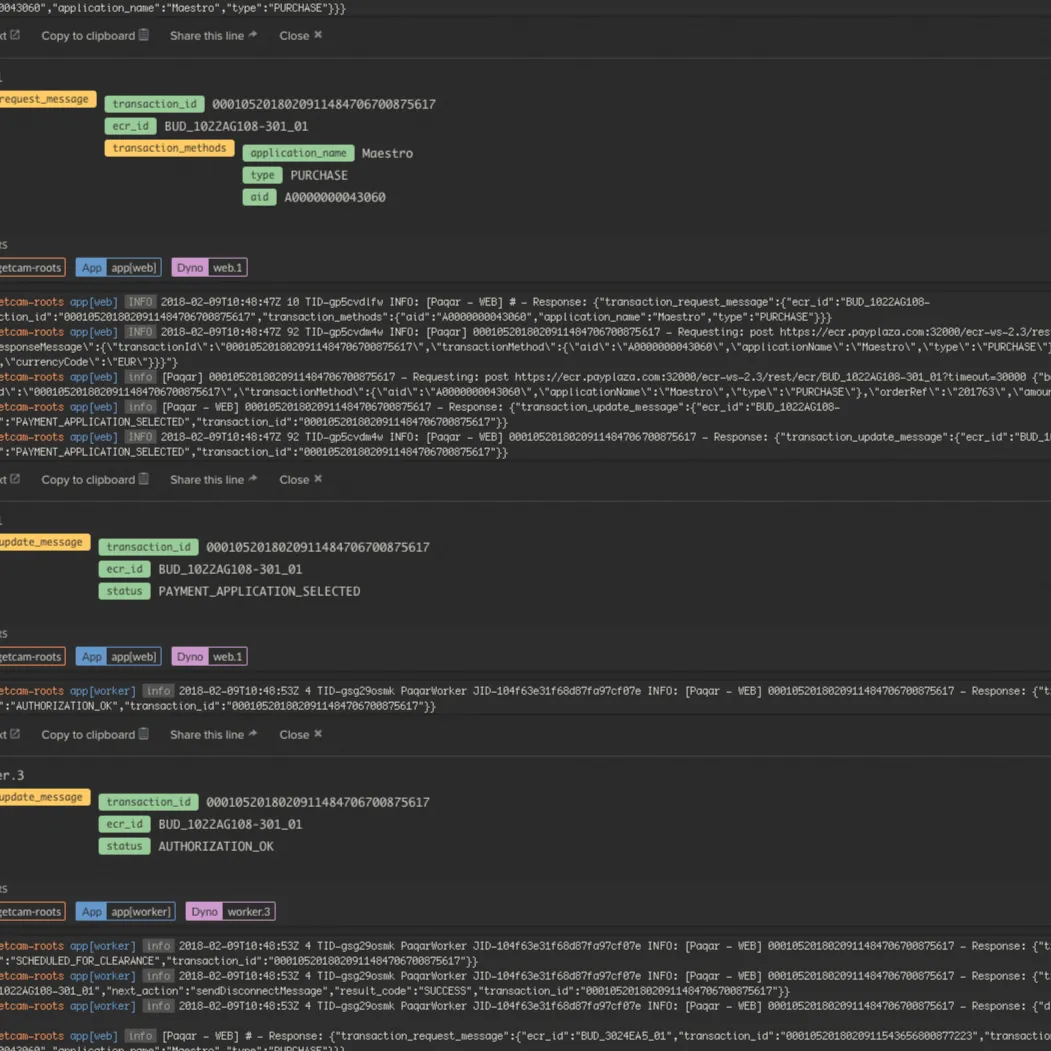Close the AUTHORIZATION_OK expanded line

tap(300, 734)
